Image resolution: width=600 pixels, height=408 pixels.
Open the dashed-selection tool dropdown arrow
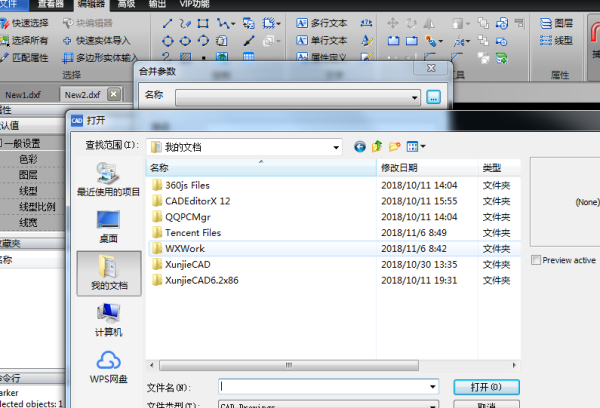click(x=278, y=24)
